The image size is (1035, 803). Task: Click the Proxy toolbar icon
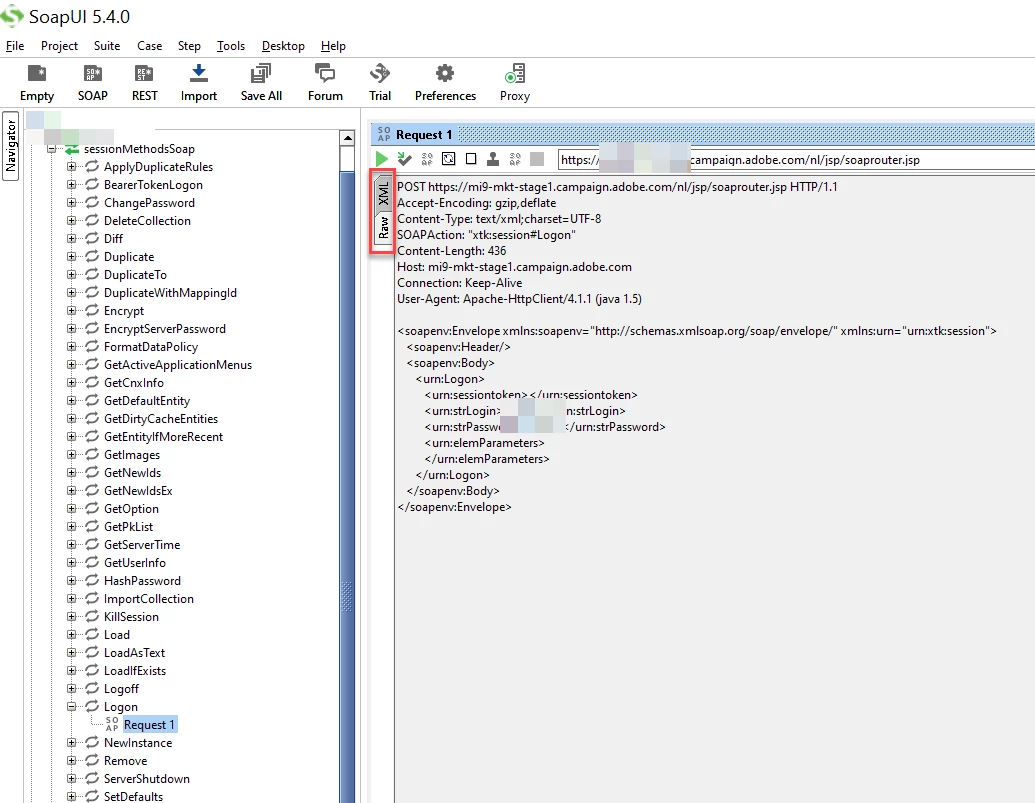point(515,73)
